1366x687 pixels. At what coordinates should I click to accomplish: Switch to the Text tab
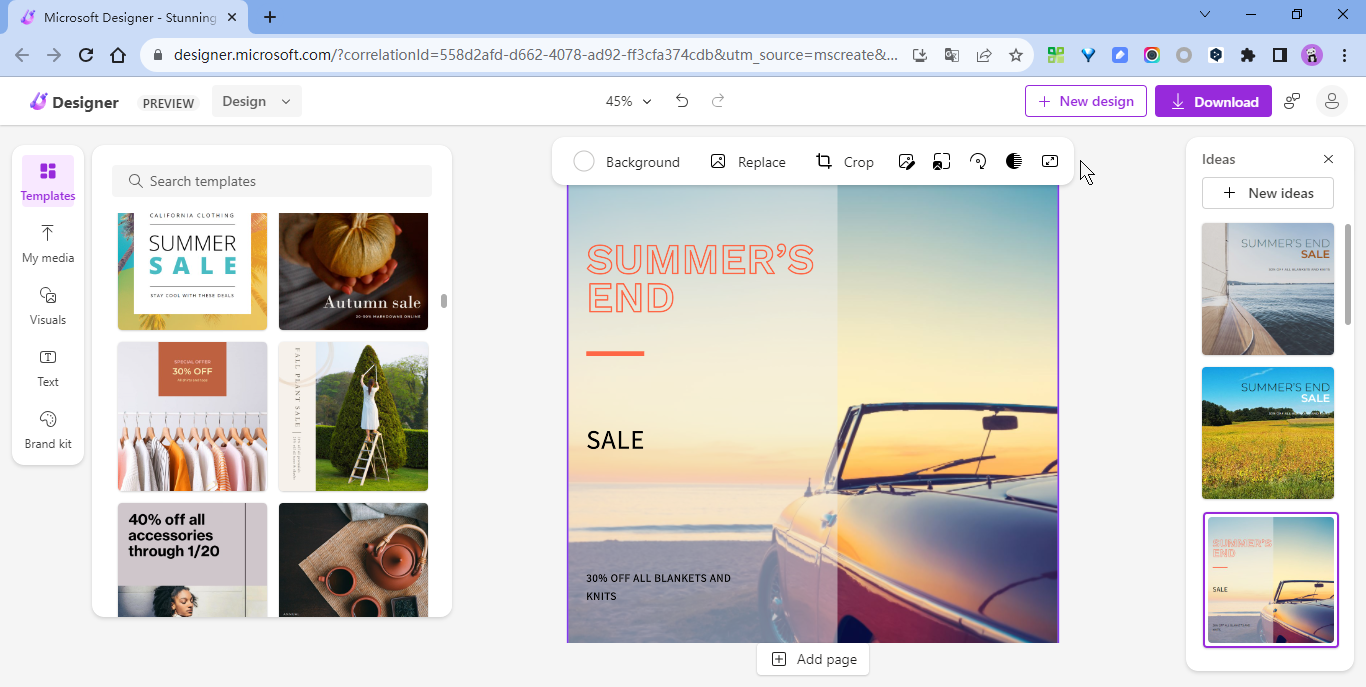(x=47, y=367)
